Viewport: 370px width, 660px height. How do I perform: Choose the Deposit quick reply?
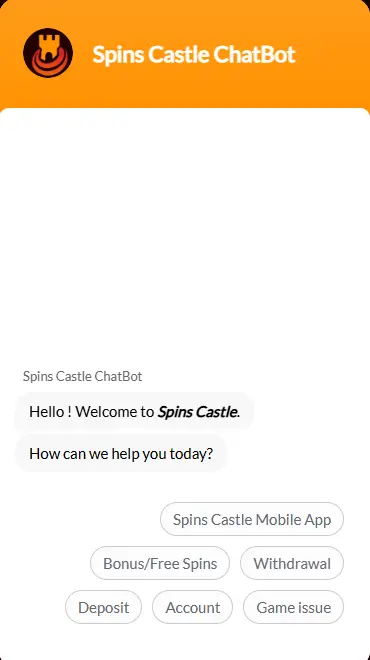103,607
